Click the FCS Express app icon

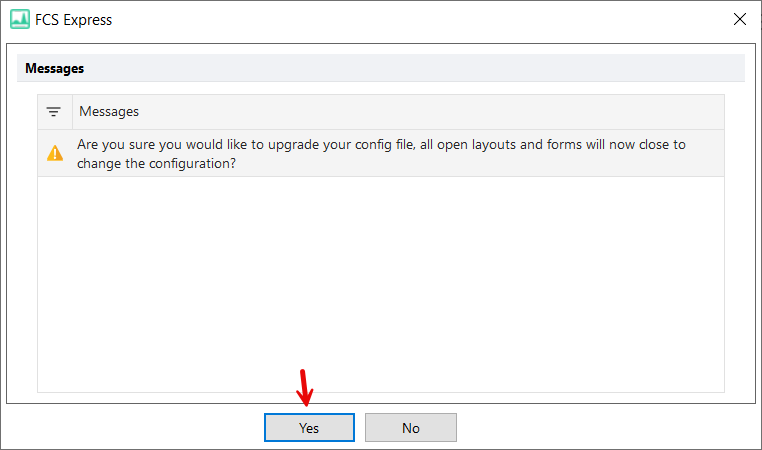point(19,19)
